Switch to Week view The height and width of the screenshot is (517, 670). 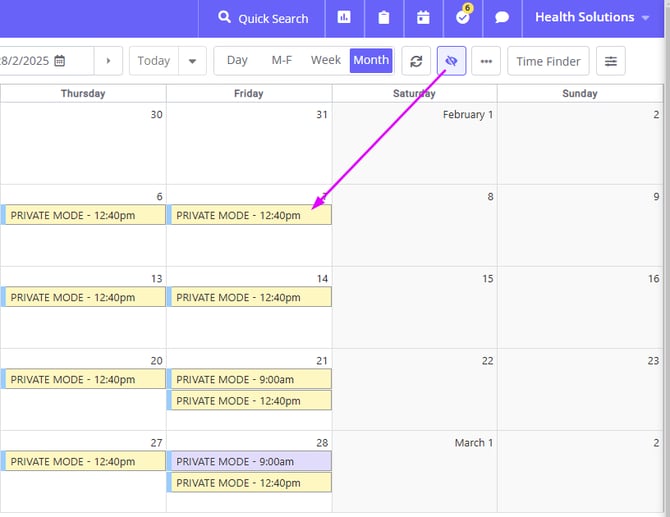[326, 60]
